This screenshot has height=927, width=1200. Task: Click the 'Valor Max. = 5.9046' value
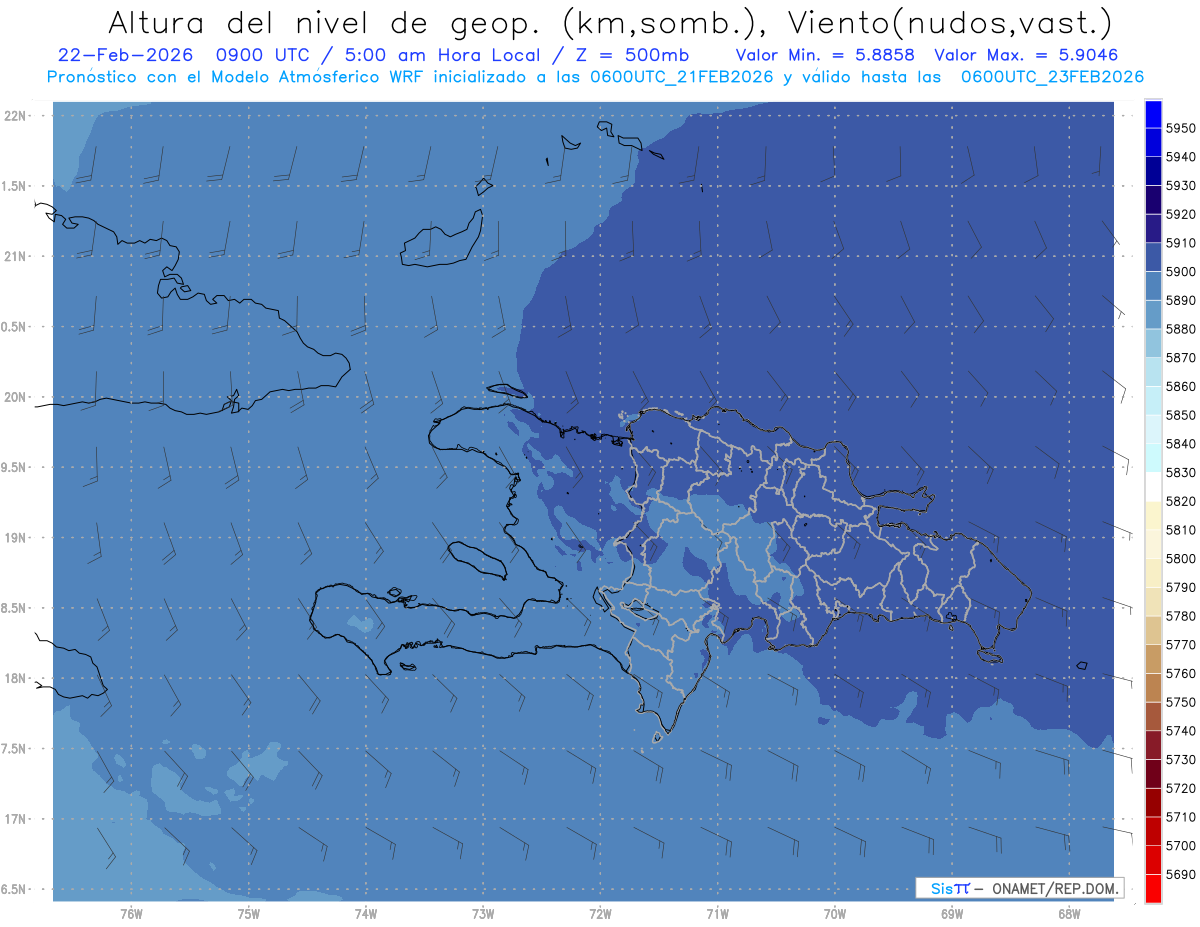[1026, 55]
